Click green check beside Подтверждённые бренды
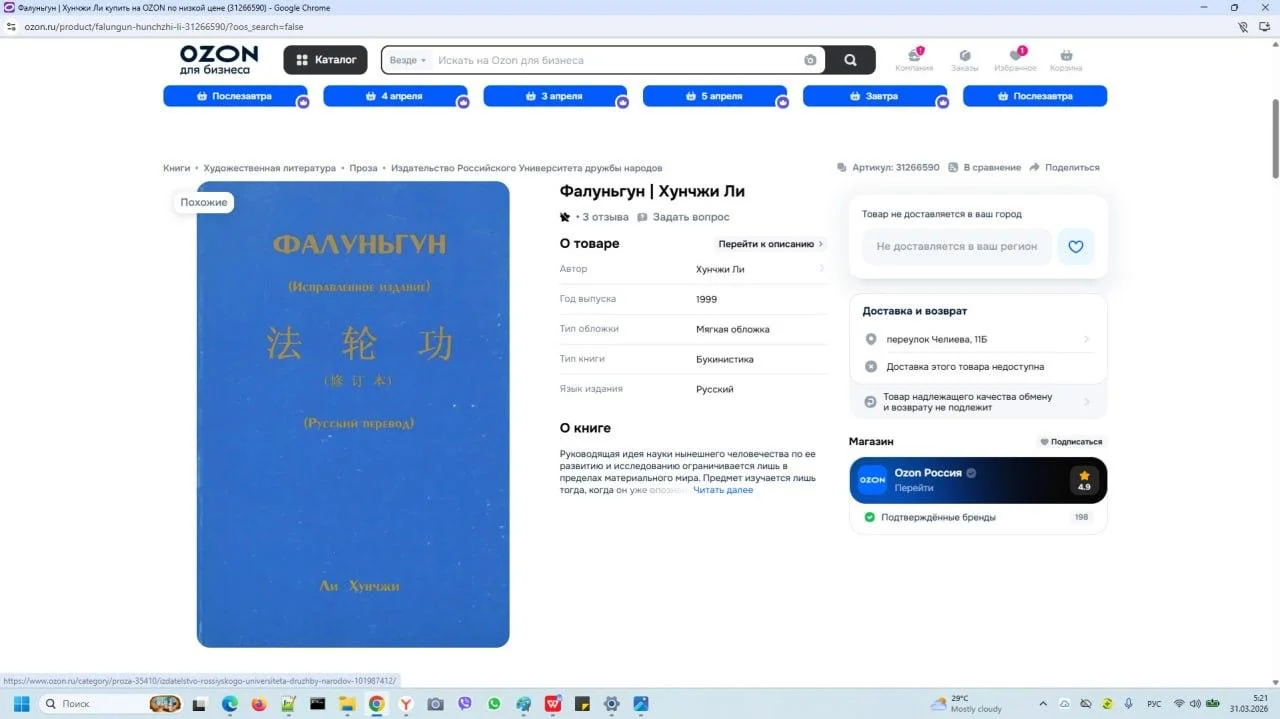This screenshot has width=1280, height=719. (870, 517)
